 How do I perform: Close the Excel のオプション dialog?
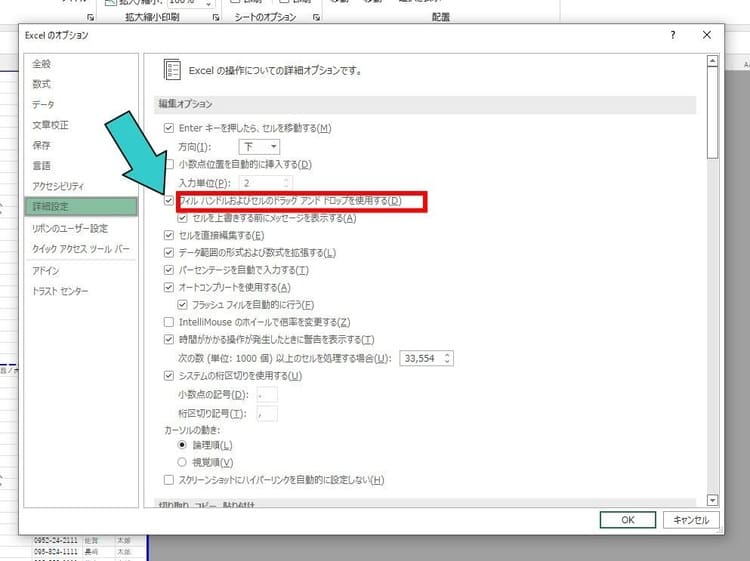706,35
